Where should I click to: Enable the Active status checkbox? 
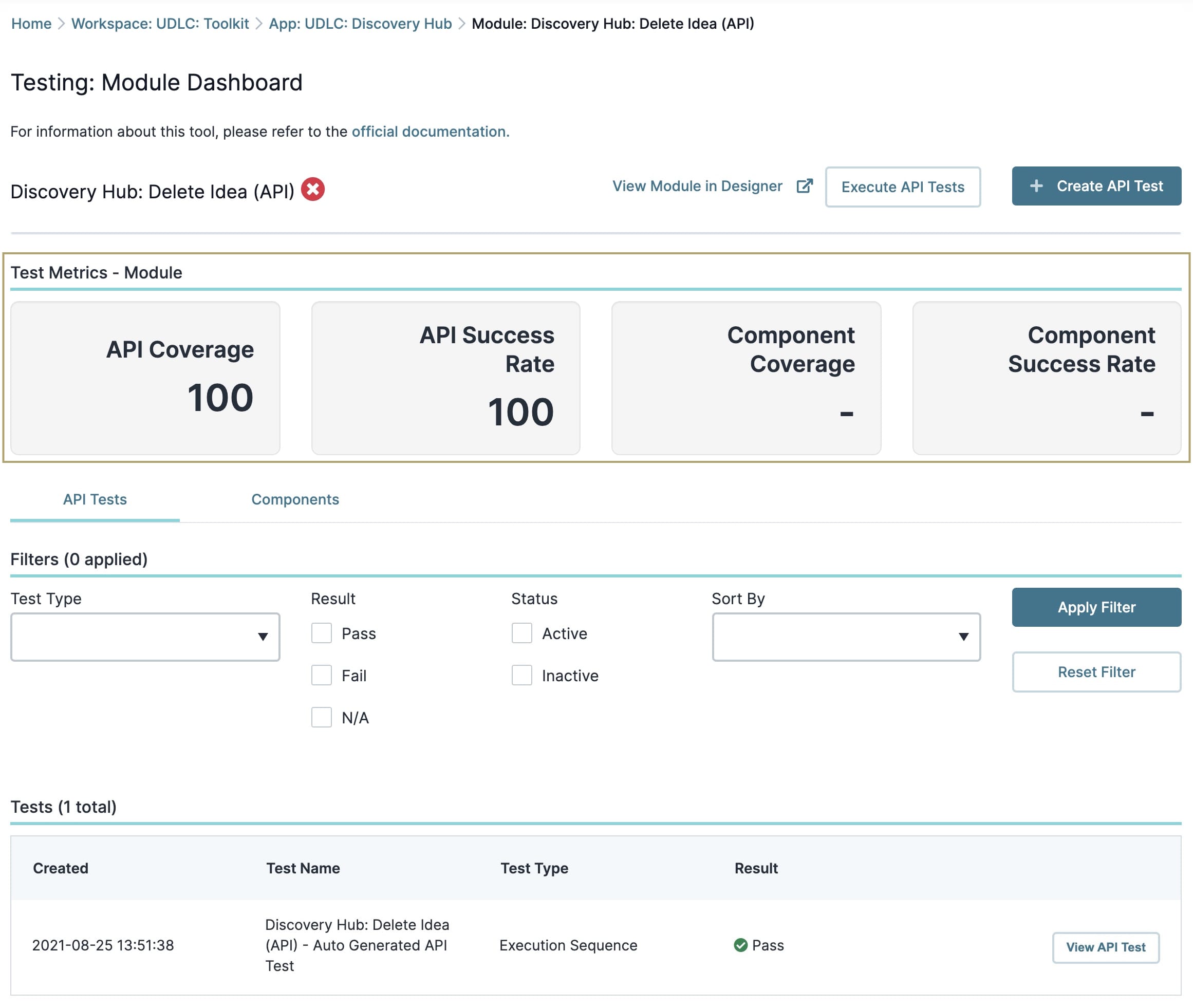coord(521,633)
